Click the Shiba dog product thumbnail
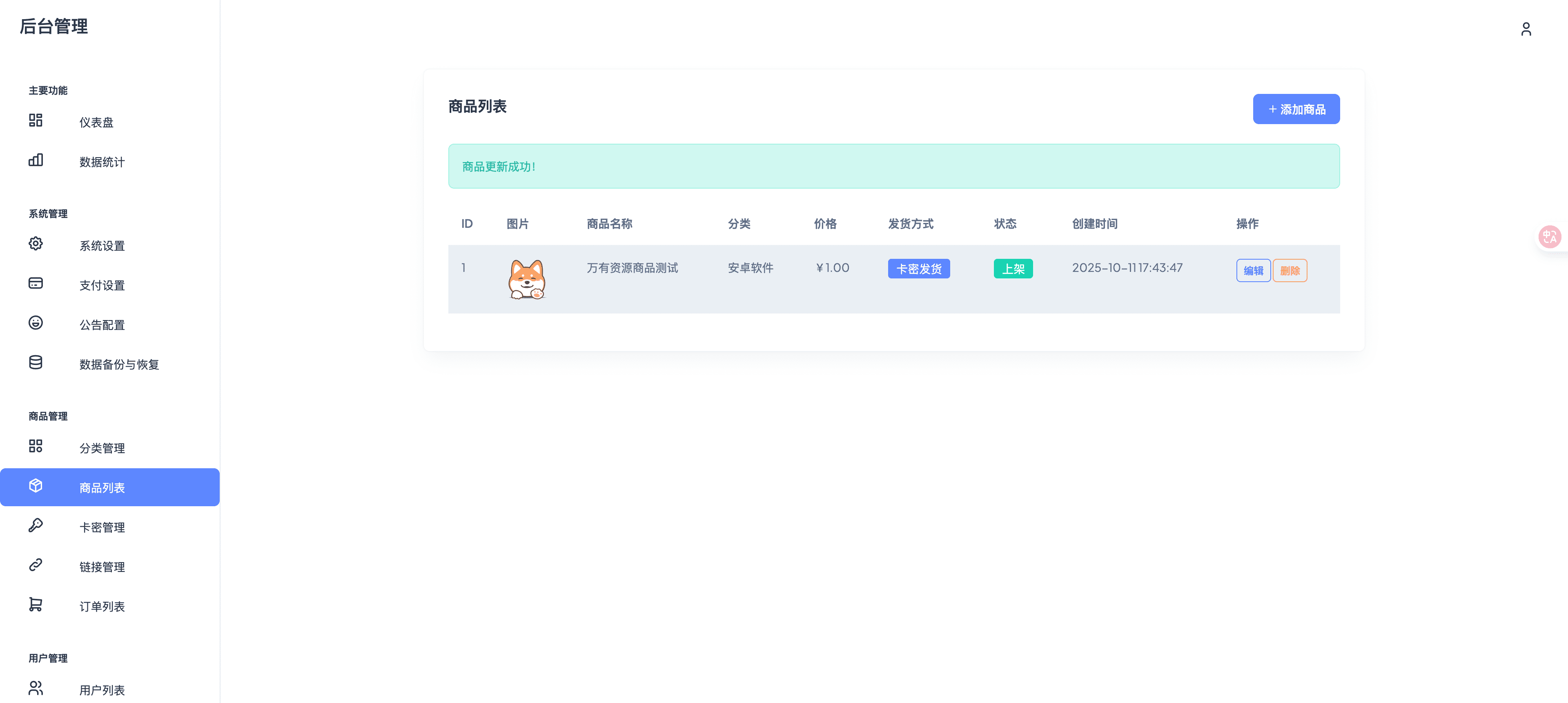This screenshot has width=1568, height=703. [526, 279]
